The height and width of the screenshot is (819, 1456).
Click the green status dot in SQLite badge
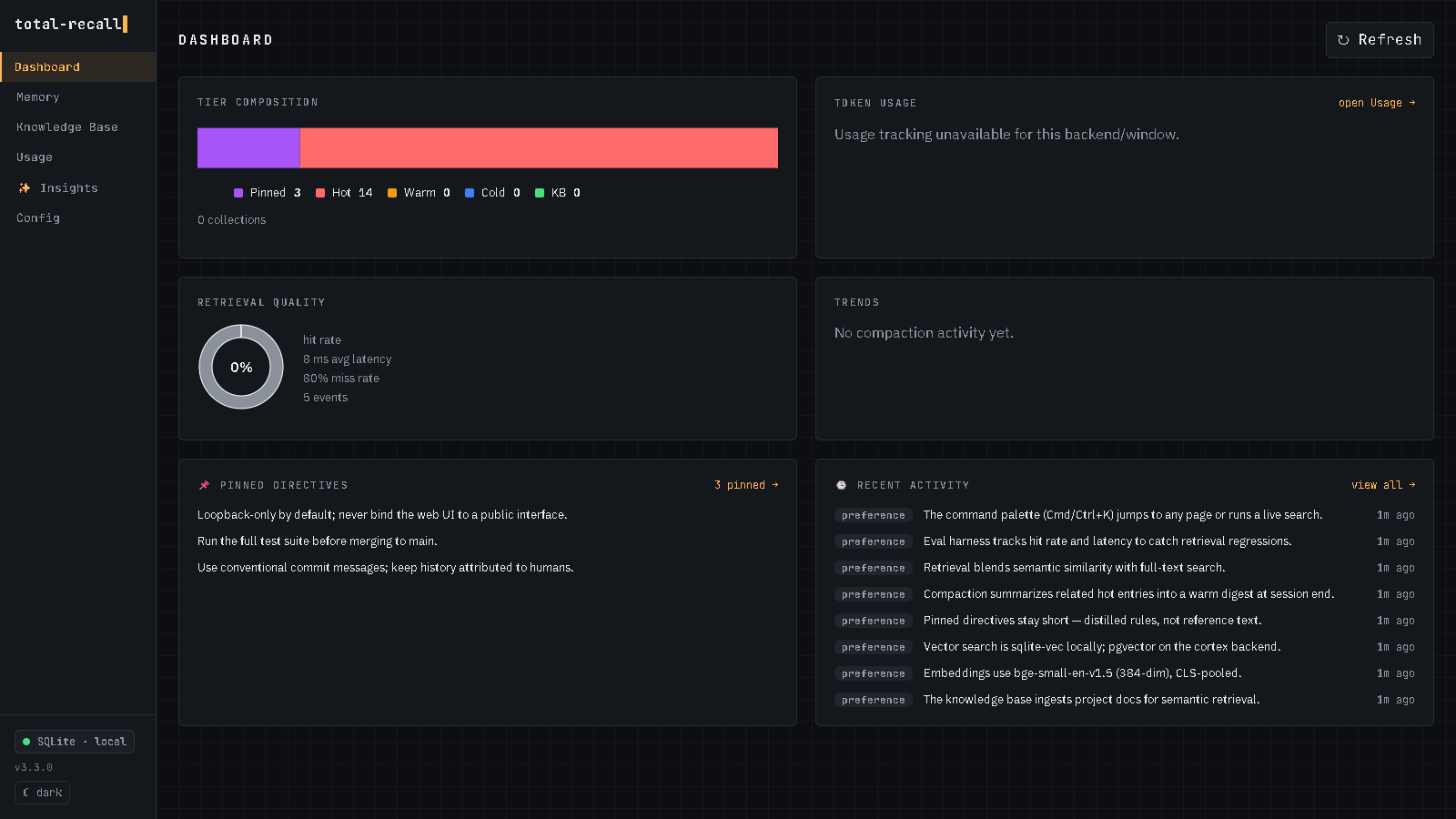[26, 742]
